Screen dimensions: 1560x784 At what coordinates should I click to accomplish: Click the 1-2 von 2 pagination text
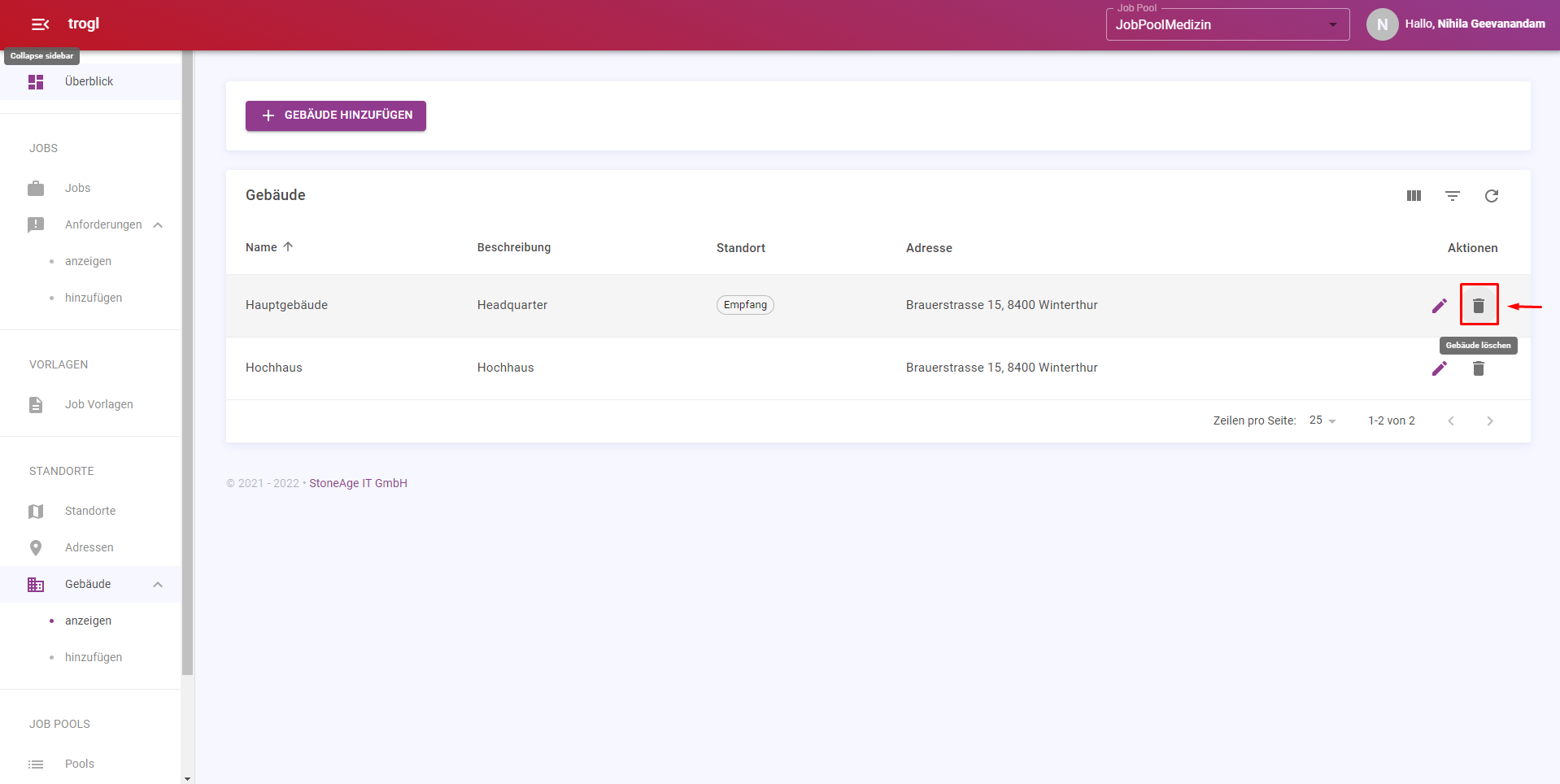click(x=1392, y=420)
